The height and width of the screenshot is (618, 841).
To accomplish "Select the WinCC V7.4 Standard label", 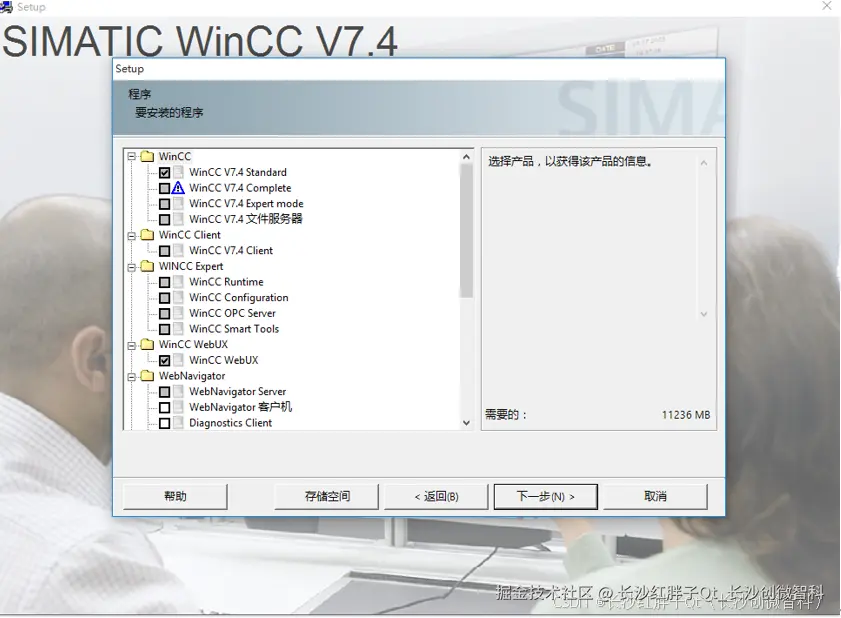I will (238, 172).
